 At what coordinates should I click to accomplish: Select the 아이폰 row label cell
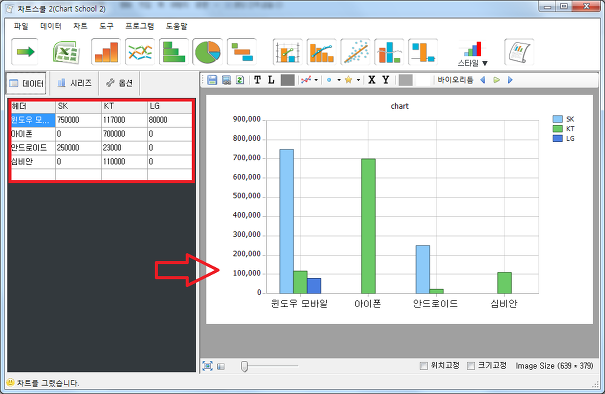pos(33,134)
